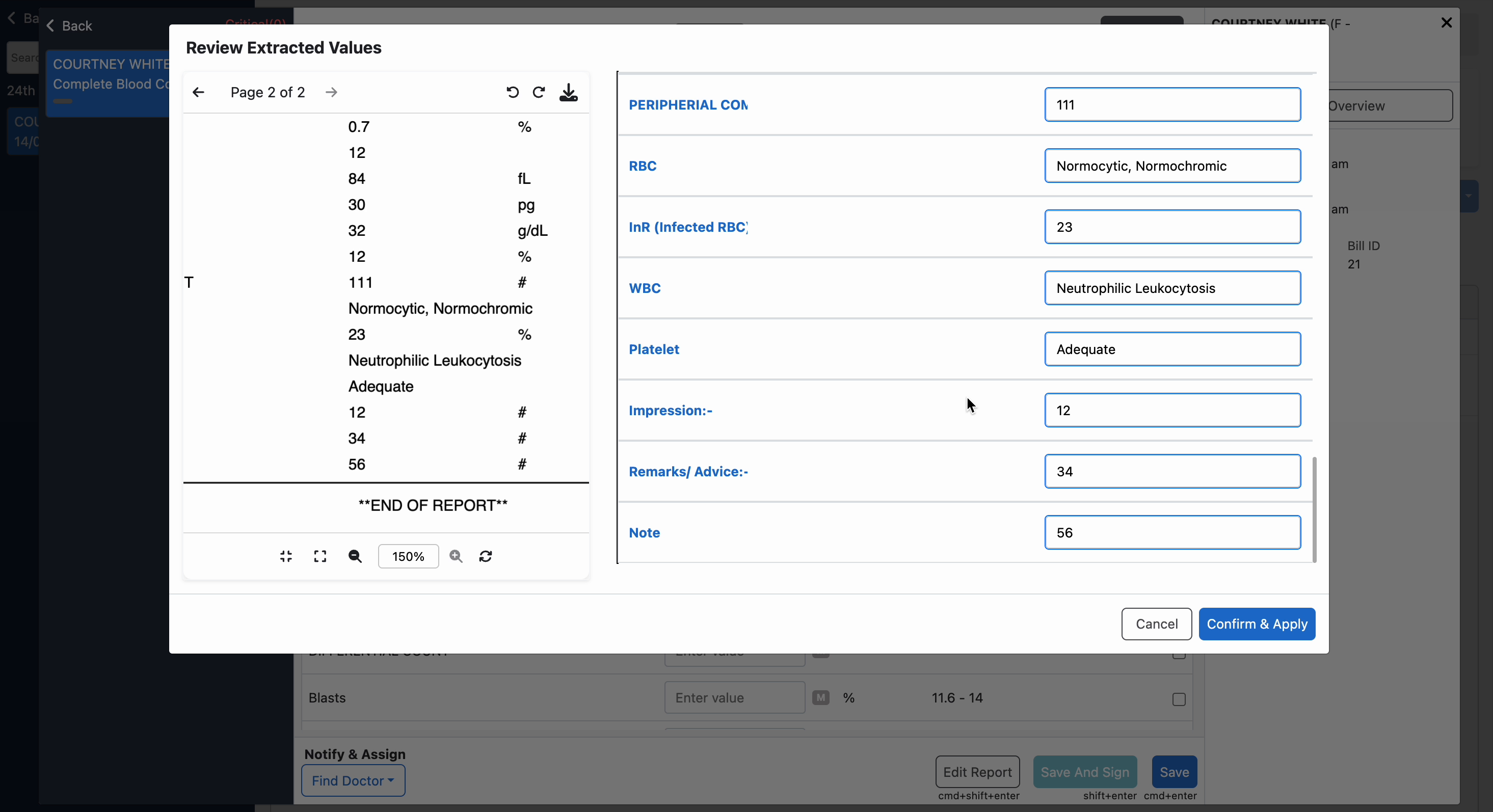Image resolution: width=1493 pixels, height=812 pixels.
Task: Go to the previous page with the left arrow
Action: click(x=199, y=92)
